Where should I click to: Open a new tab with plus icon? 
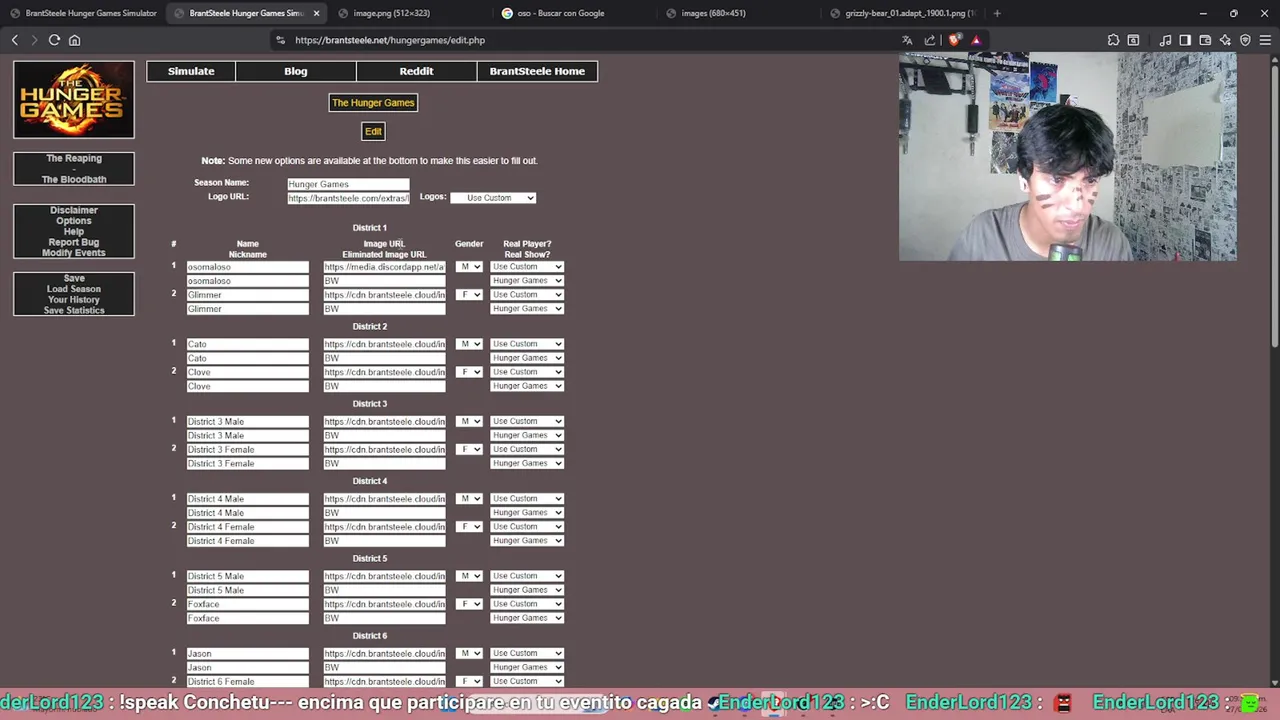[997, 13]
